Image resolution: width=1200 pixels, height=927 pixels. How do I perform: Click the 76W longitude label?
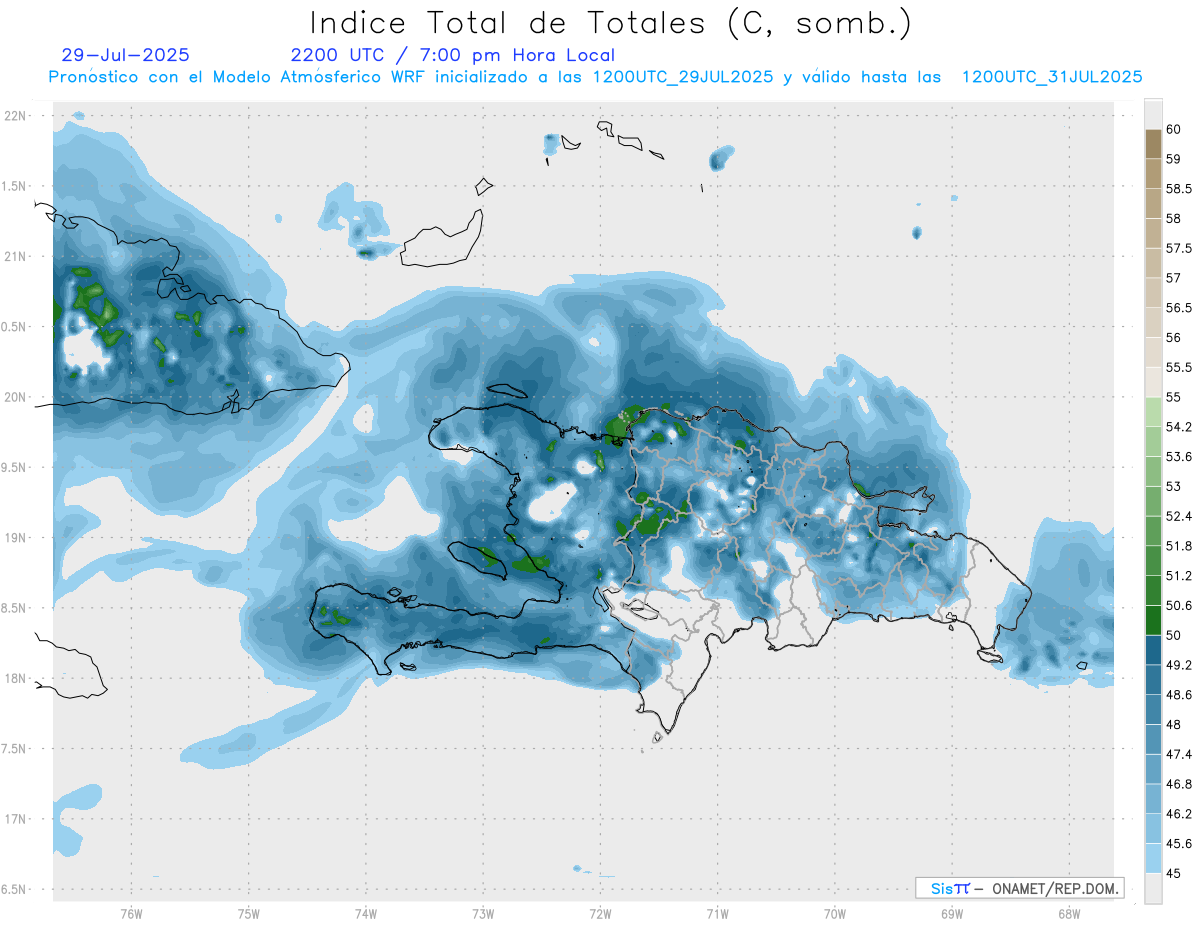pyautogui.click(x=131, y=913)
